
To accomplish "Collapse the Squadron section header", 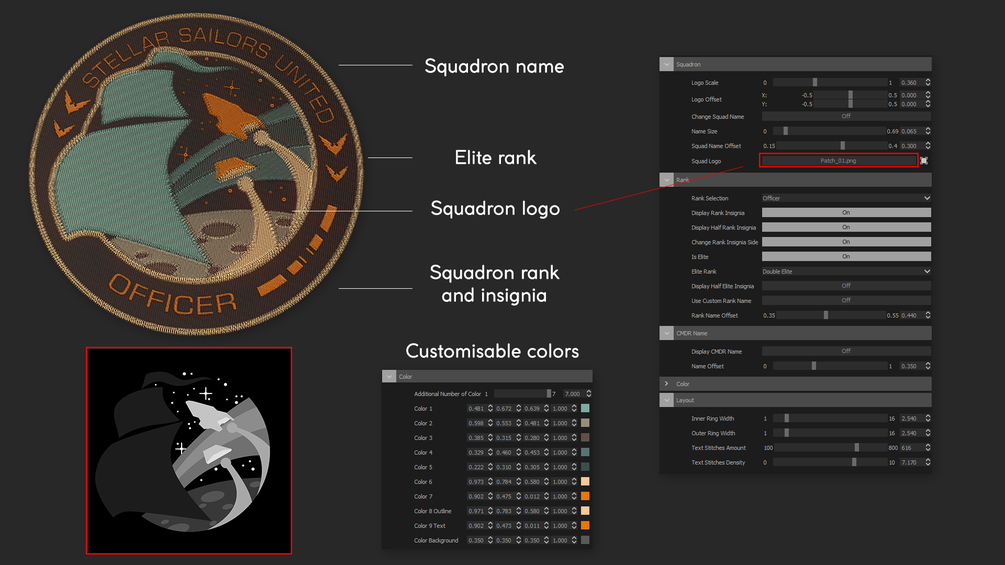I will [x=667, y=64].
